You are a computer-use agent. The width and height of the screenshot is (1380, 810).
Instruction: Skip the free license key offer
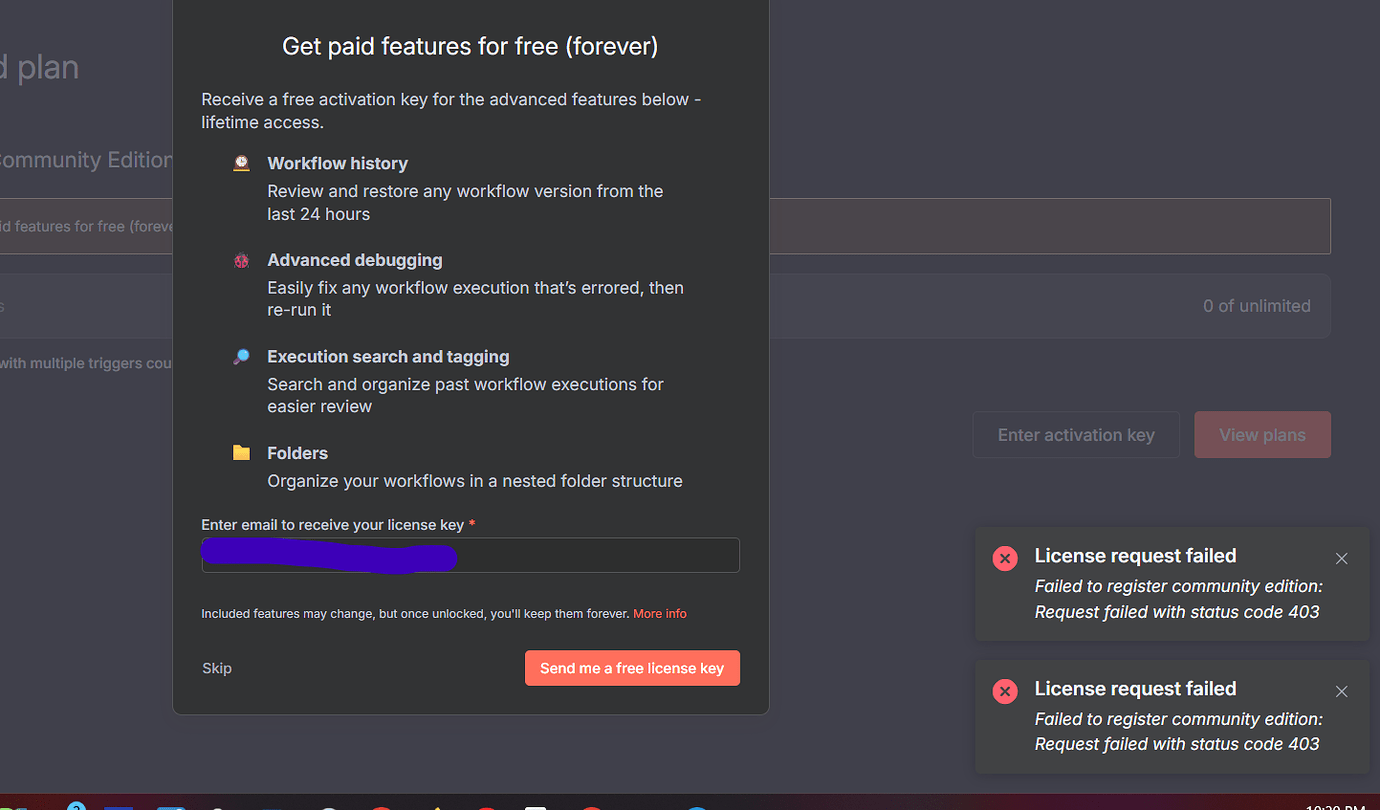tap(217, 668)
